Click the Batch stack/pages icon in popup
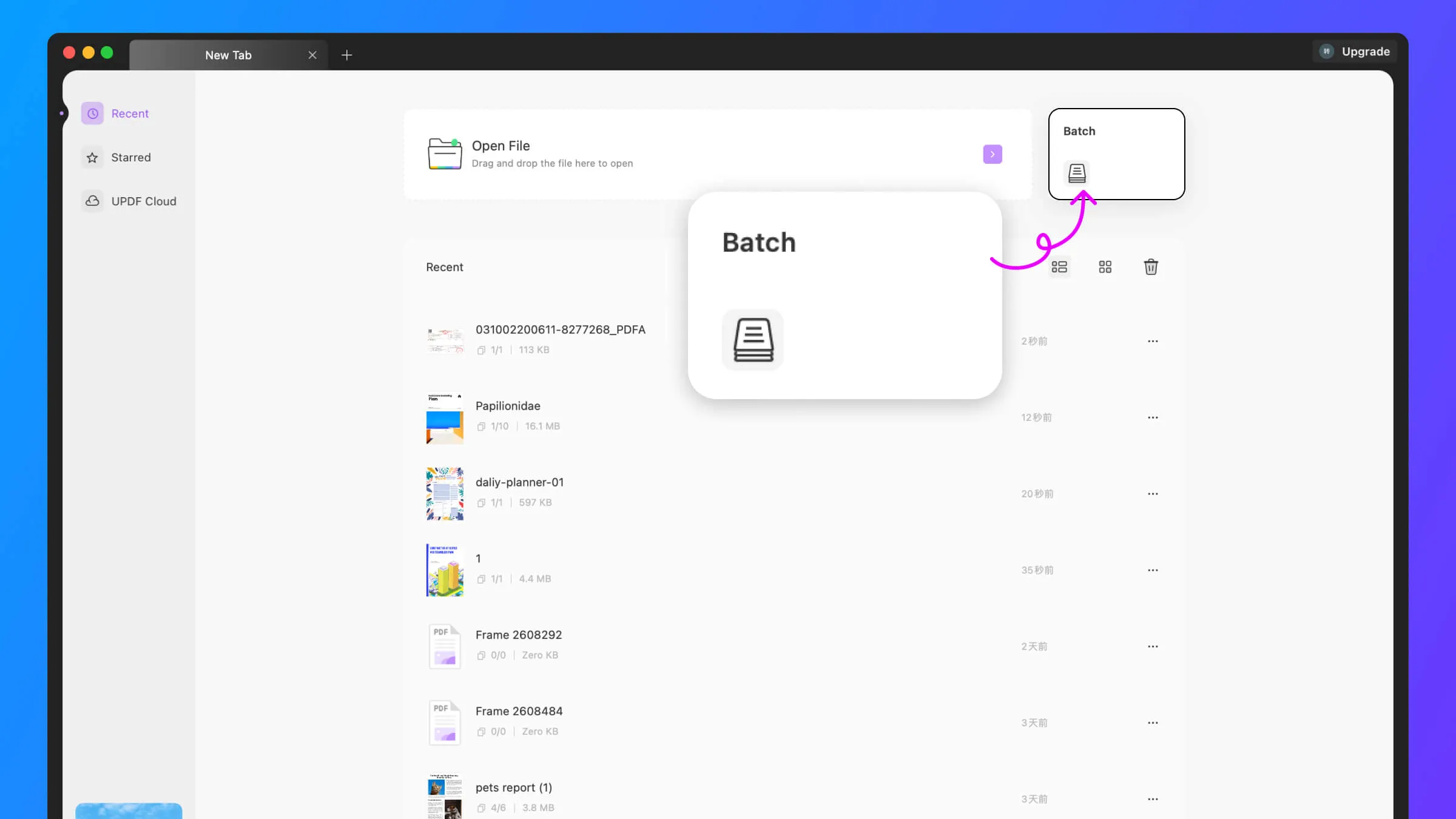The width and height of the screenshot is (1456, 819). tap(753, 340)
